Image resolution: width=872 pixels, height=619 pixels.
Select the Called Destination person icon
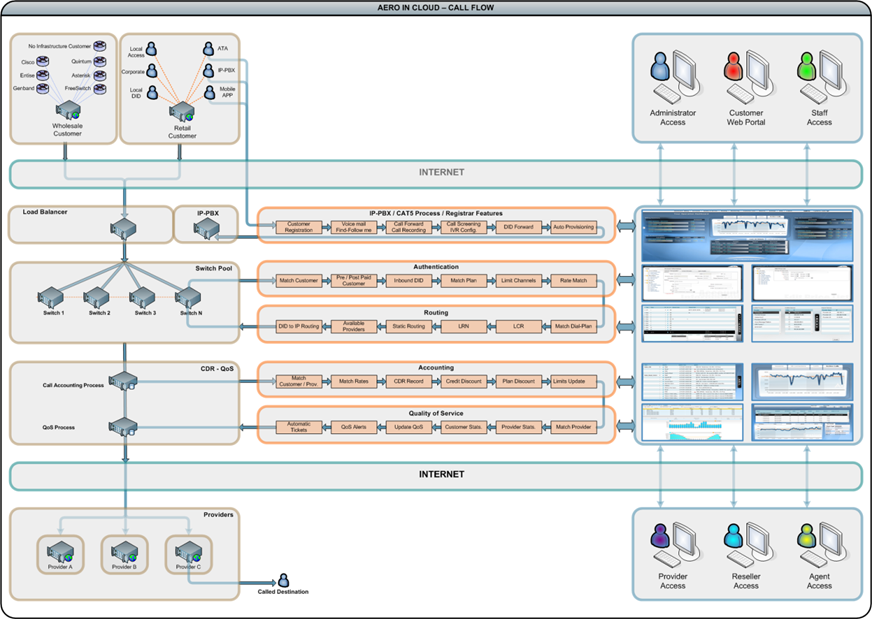(283, 580)
